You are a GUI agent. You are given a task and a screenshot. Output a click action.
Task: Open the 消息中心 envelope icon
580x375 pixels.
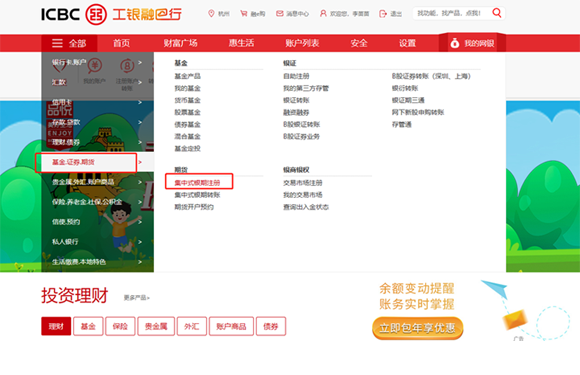tap(280, 14)
